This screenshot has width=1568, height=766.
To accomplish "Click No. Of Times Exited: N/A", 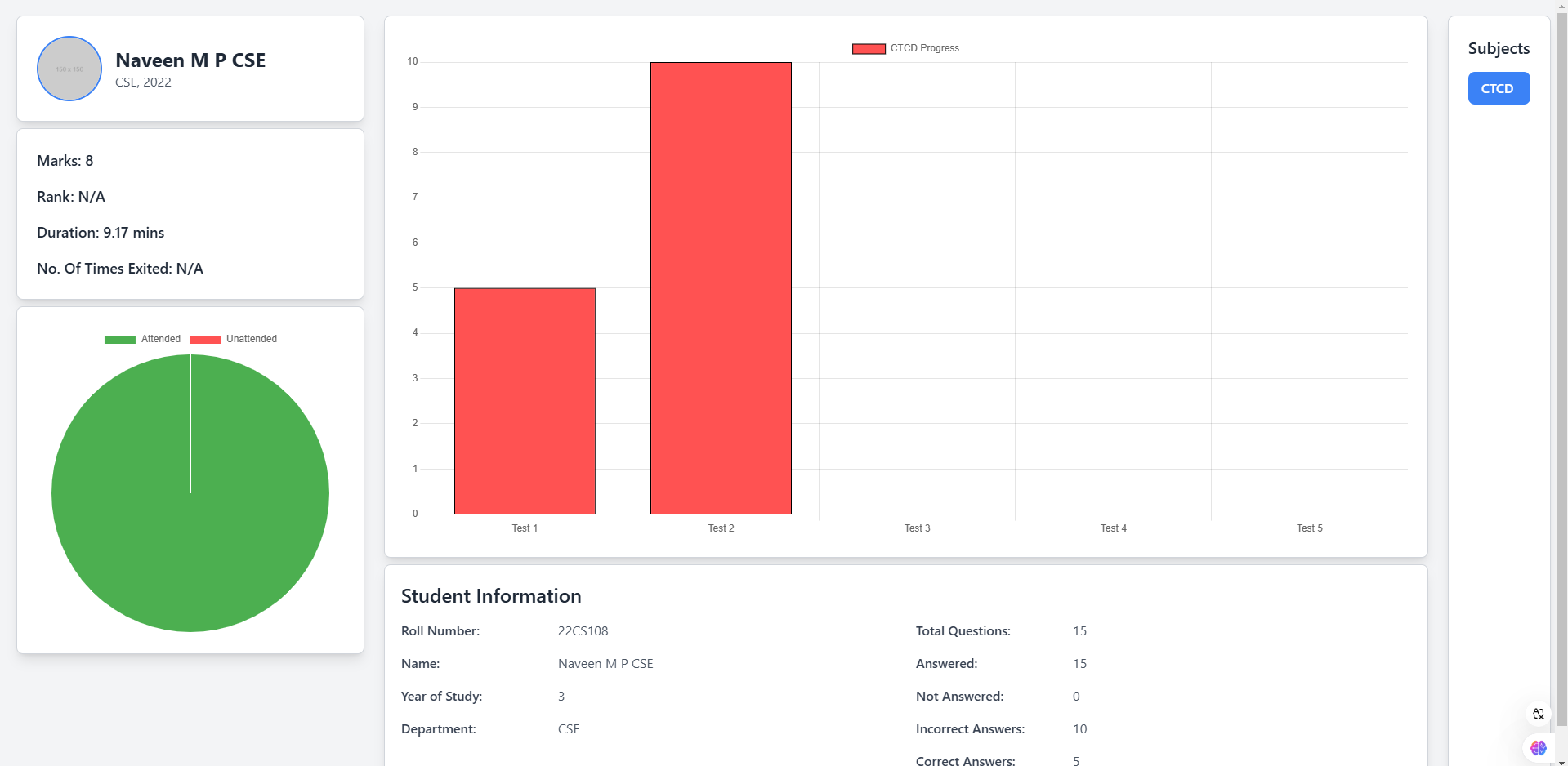I will (x=120, y=269).
